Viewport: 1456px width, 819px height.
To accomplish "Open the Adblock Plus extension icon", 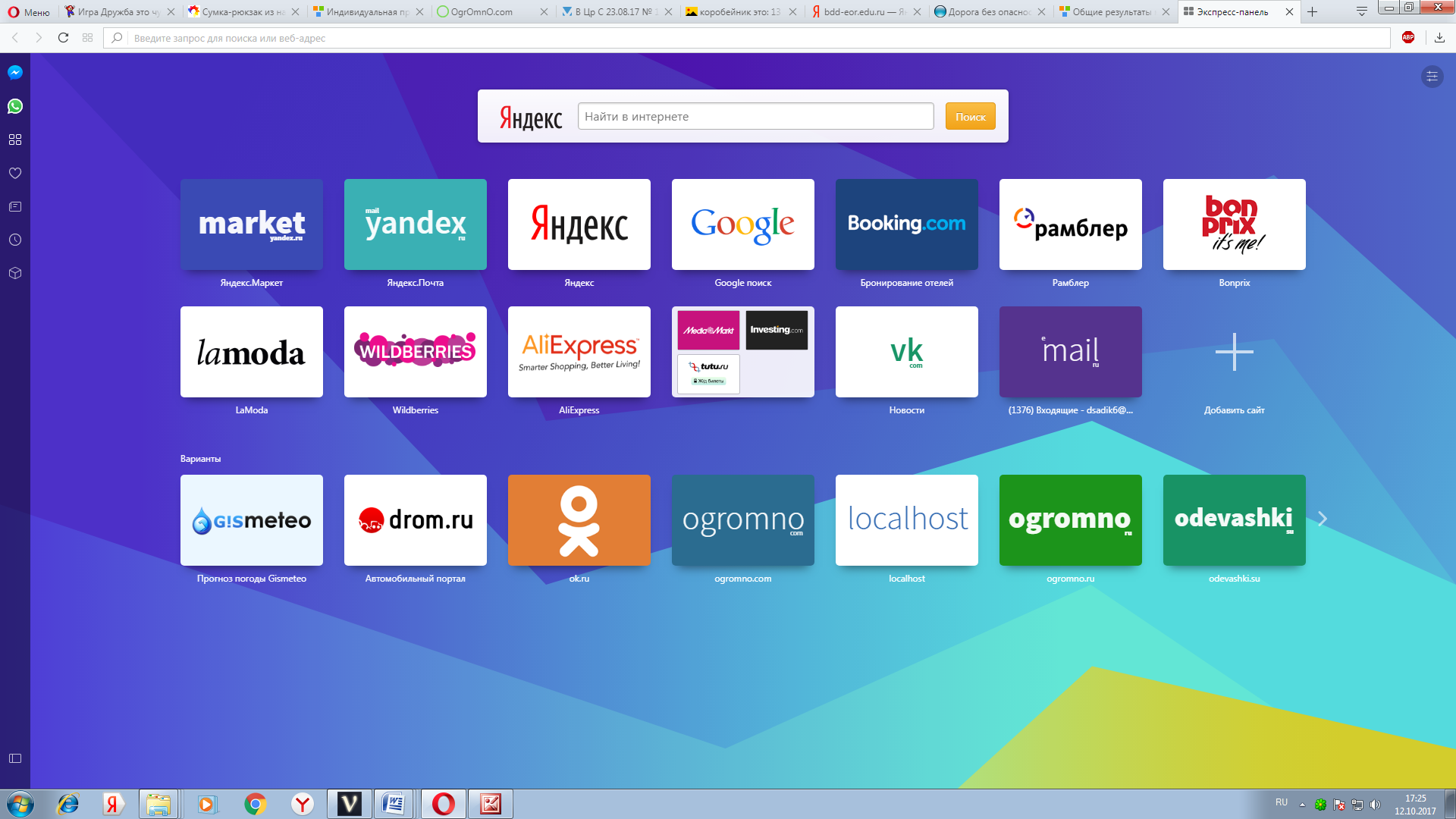I will click(1408, 37).
